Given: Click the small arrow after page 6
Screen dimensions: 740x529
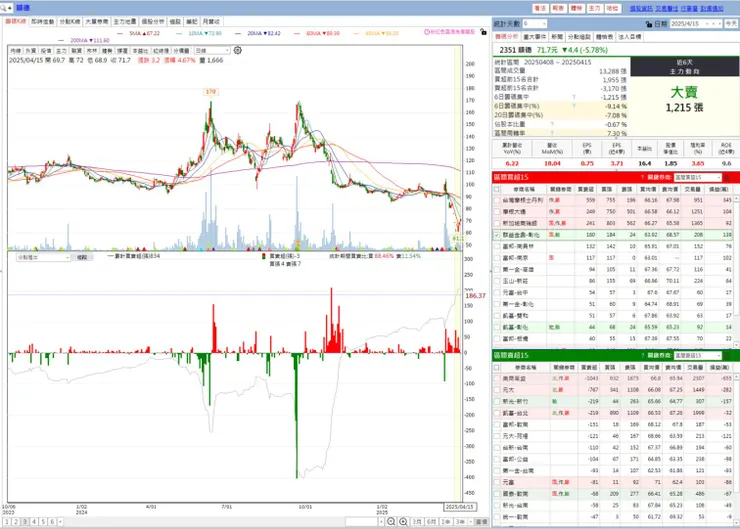Looking at the screenshot, I should [60, 521].
